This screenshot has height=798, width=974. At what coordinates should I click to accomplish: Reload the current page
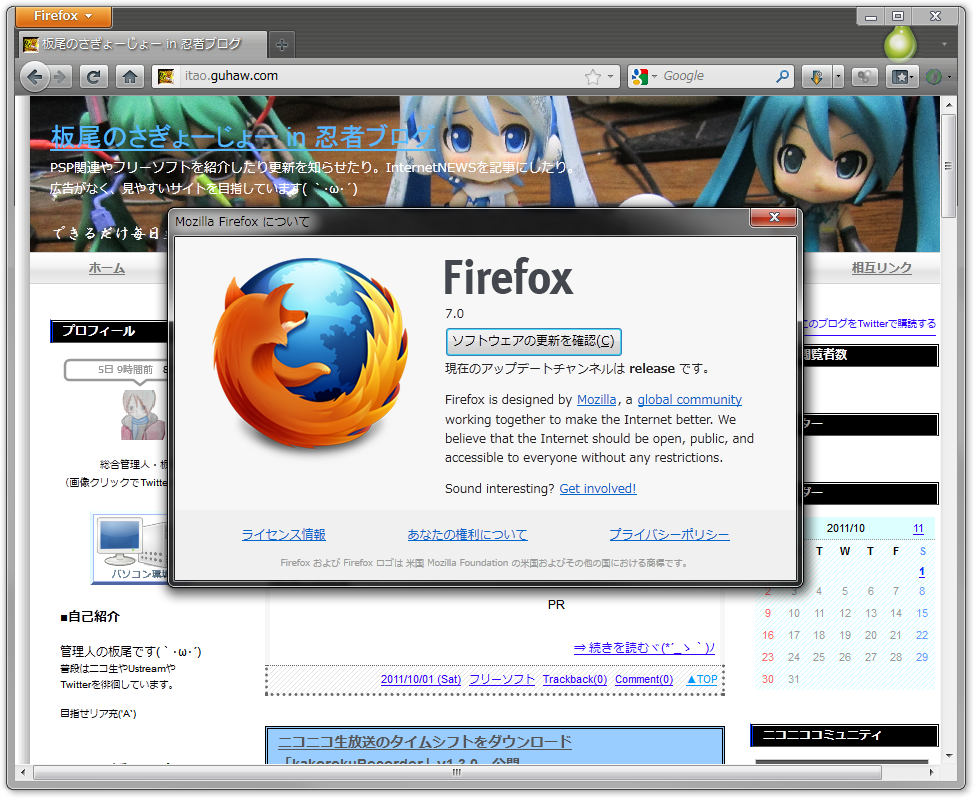pyautogui.click(x=93, y=77)
